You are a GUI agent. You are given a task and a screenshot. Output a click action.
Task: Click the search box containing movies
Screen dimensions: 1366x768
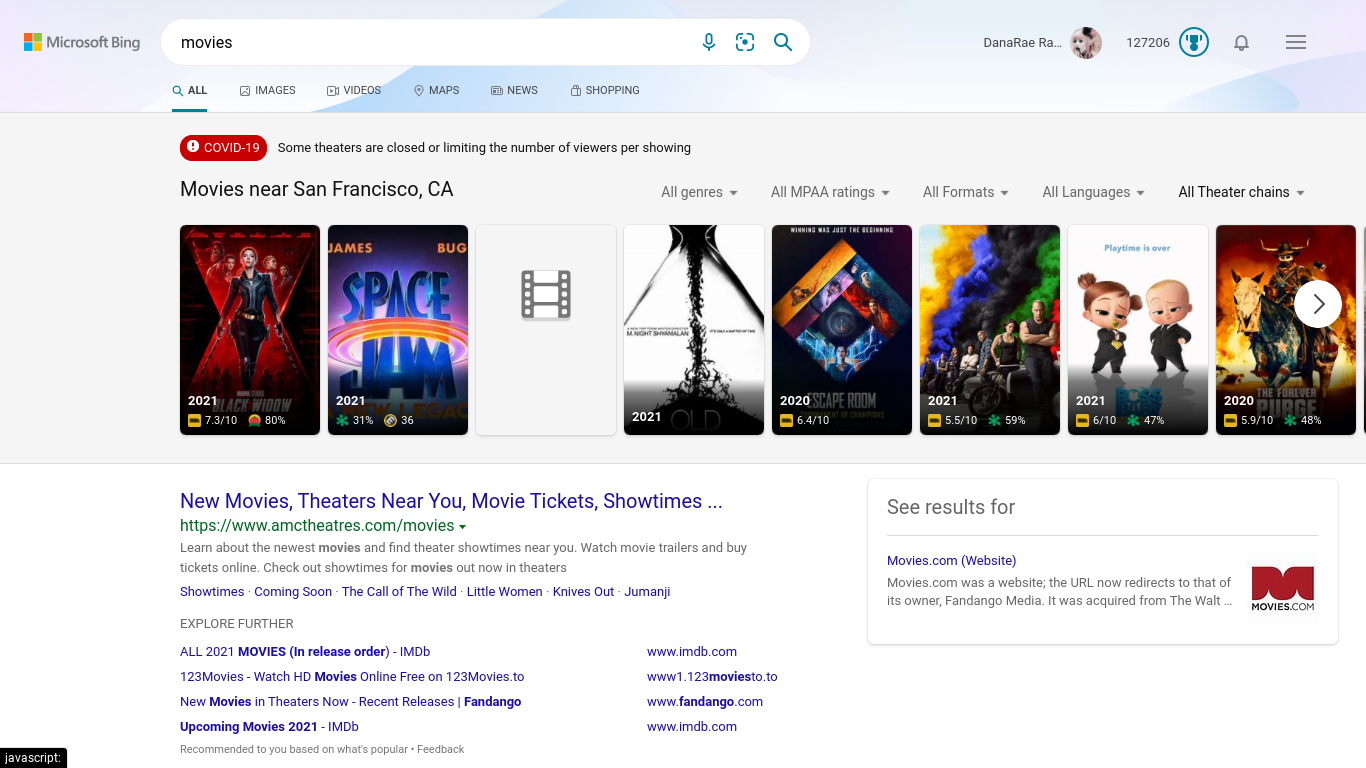[430, 42]
